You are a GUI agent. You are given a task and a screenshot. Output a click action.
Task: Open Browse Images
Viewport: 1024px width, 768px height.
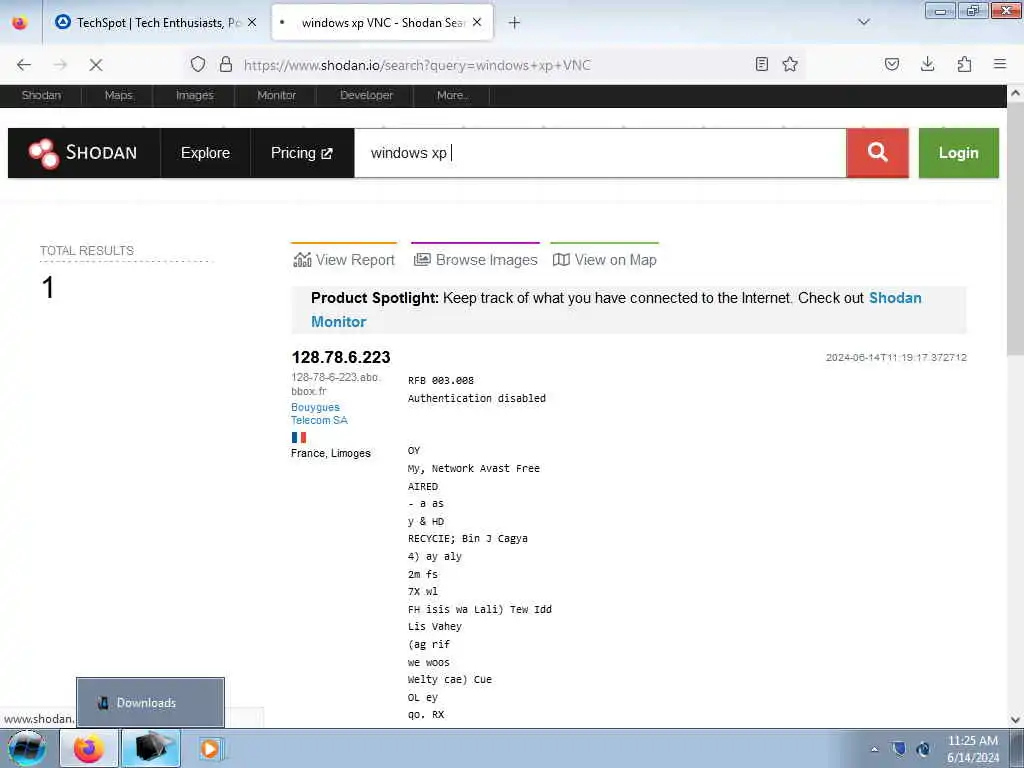pyautogui.click(x=475, y=259)
